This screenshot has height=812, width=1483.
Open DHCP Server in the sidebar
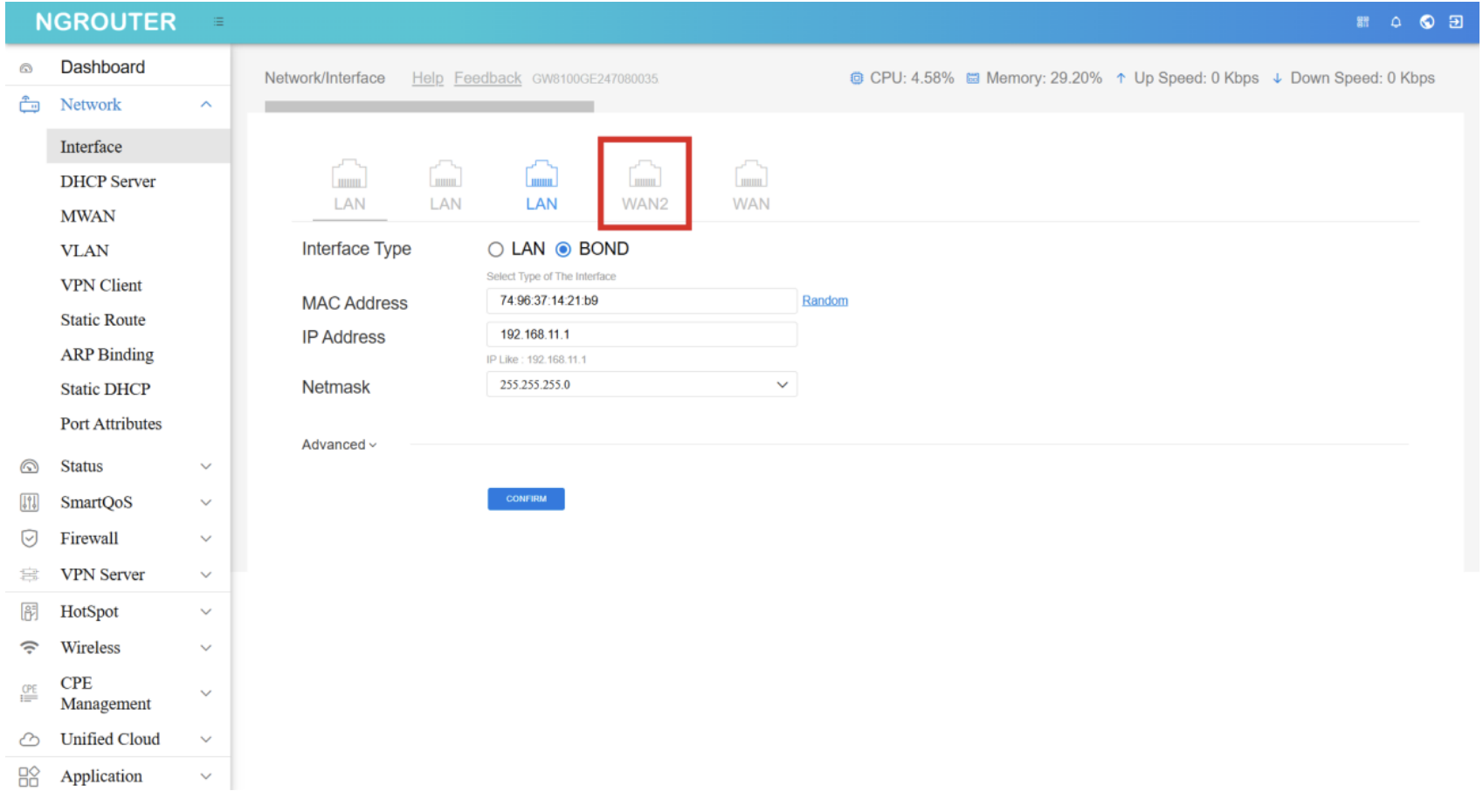107,182
